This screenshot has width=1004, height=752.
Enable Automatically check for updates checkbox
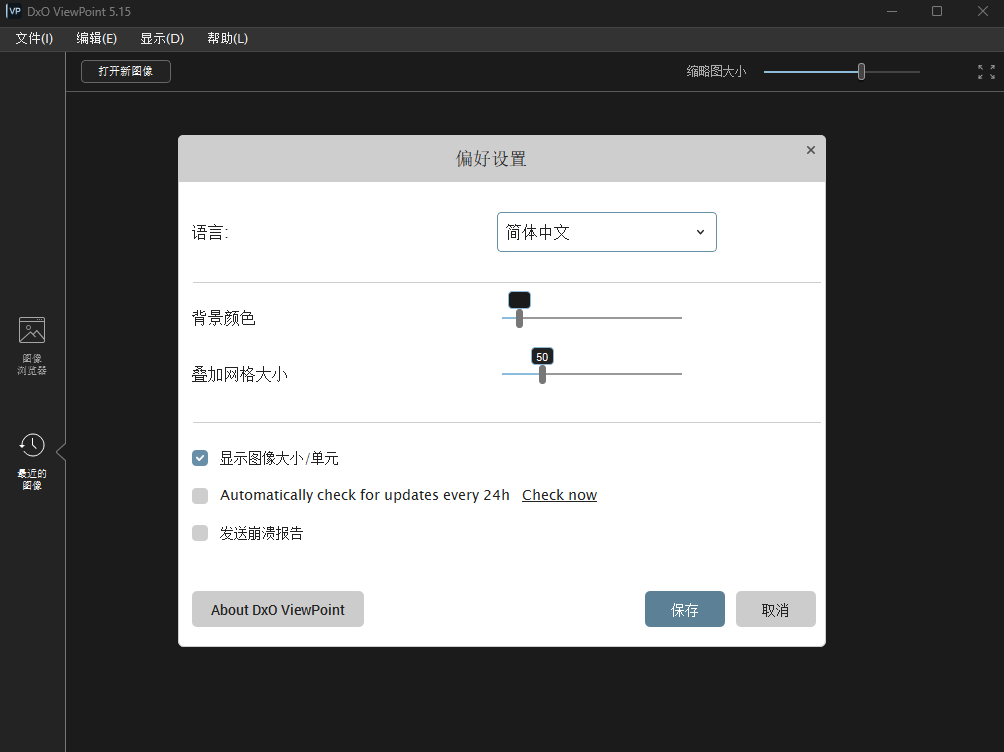click(200, 495)
